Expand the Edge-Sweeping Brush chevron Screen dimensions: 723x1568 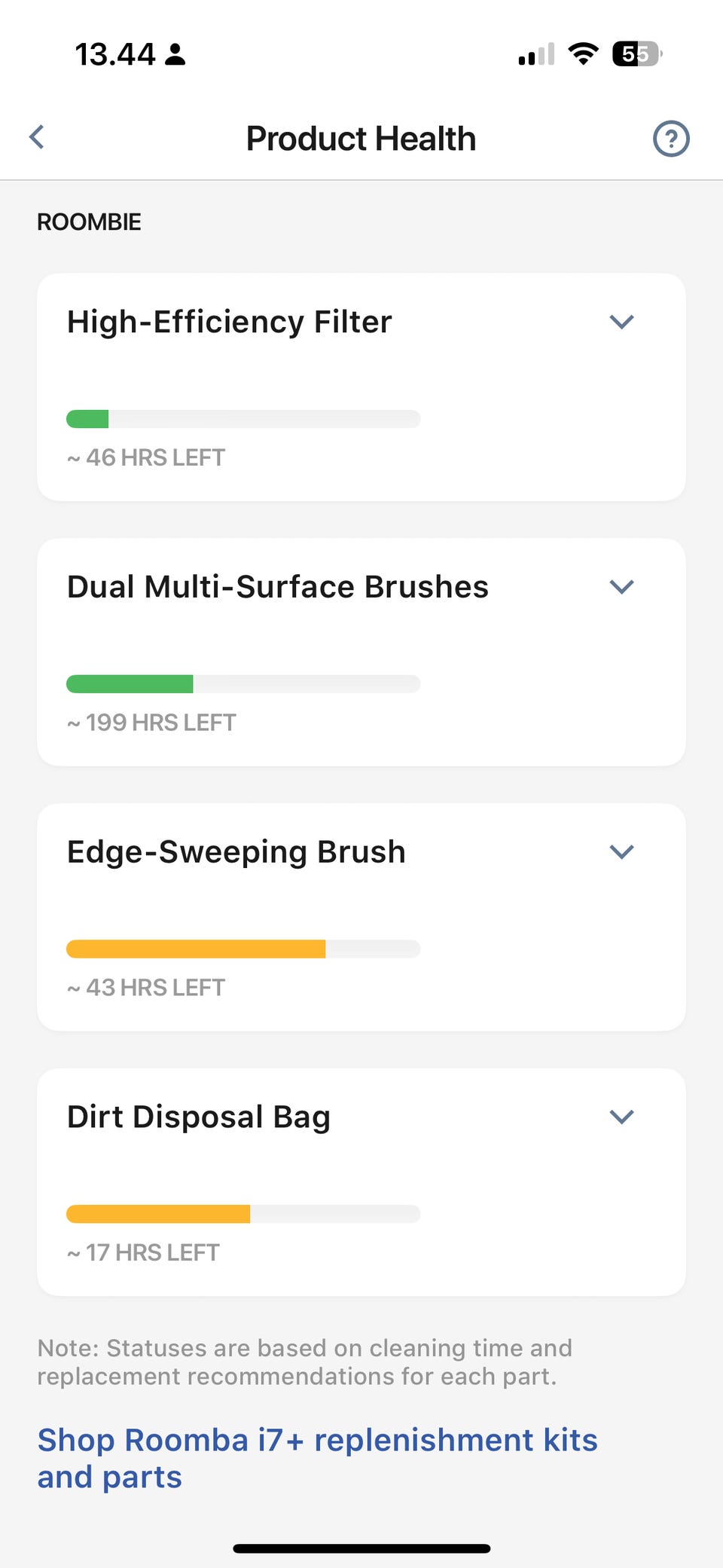pyautogui.click(x=621, y=852)
